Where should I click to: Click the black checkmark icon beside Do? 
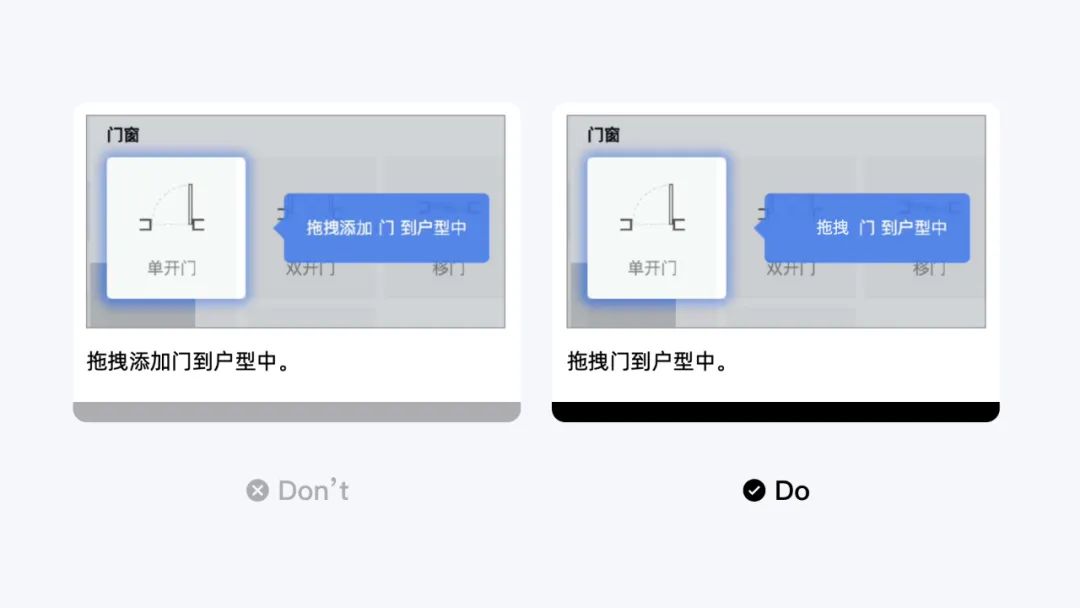click(x=754, y=491)
